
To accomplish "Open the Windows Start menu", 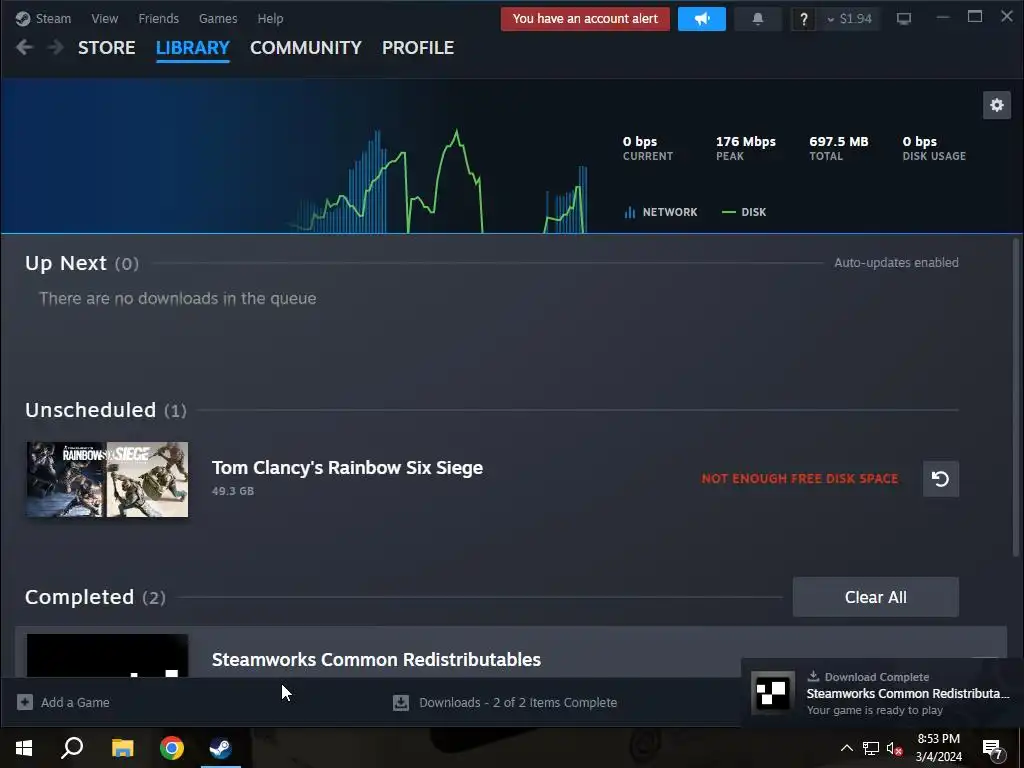I will tap(24, 748).
